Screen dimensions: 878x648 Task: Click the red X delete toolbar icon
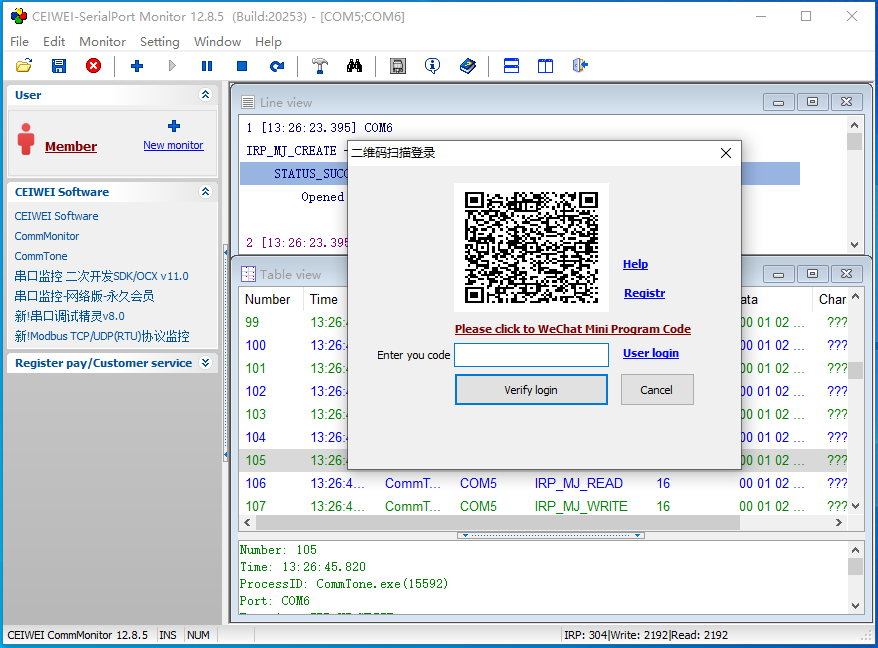pos(93,66)
